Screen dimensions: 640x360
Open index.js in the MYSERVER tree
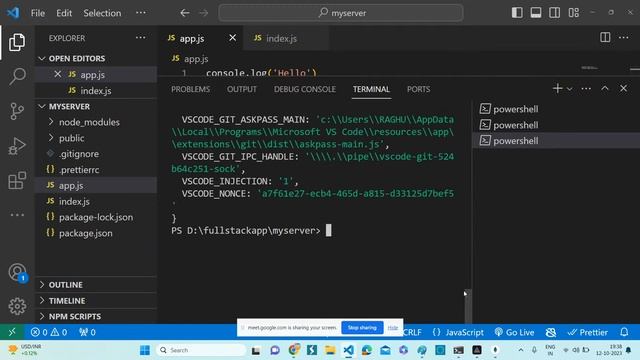click(x=96, y=201)
